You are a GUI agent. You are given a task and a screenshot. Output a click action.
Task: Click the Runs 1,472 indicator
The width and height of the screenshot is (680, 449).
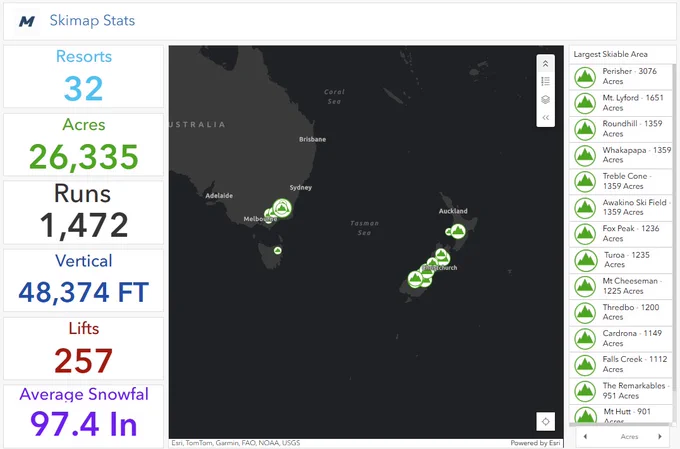tap(84, 212)
